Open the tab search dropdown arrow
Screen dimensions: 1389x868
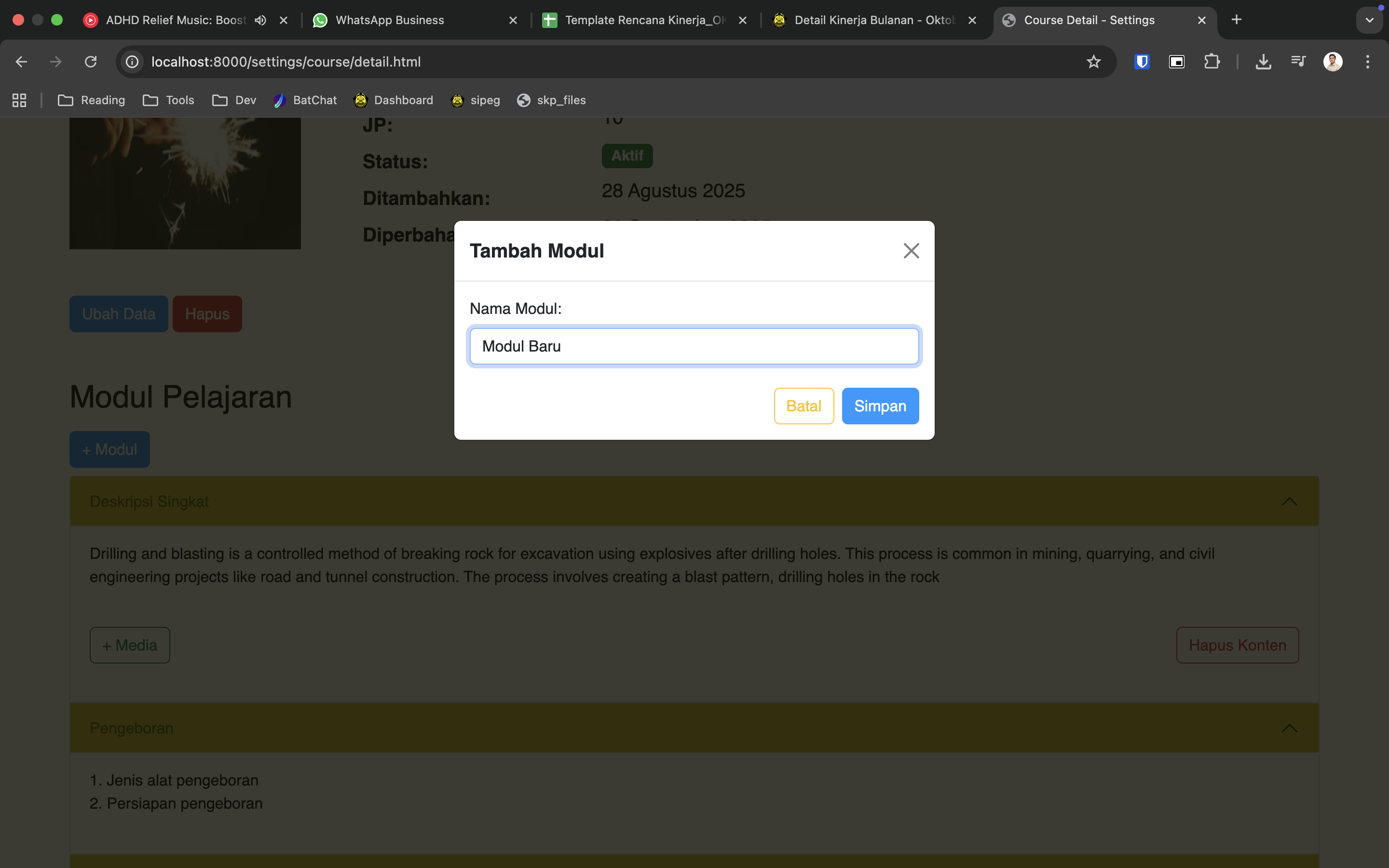point(1369,20)
